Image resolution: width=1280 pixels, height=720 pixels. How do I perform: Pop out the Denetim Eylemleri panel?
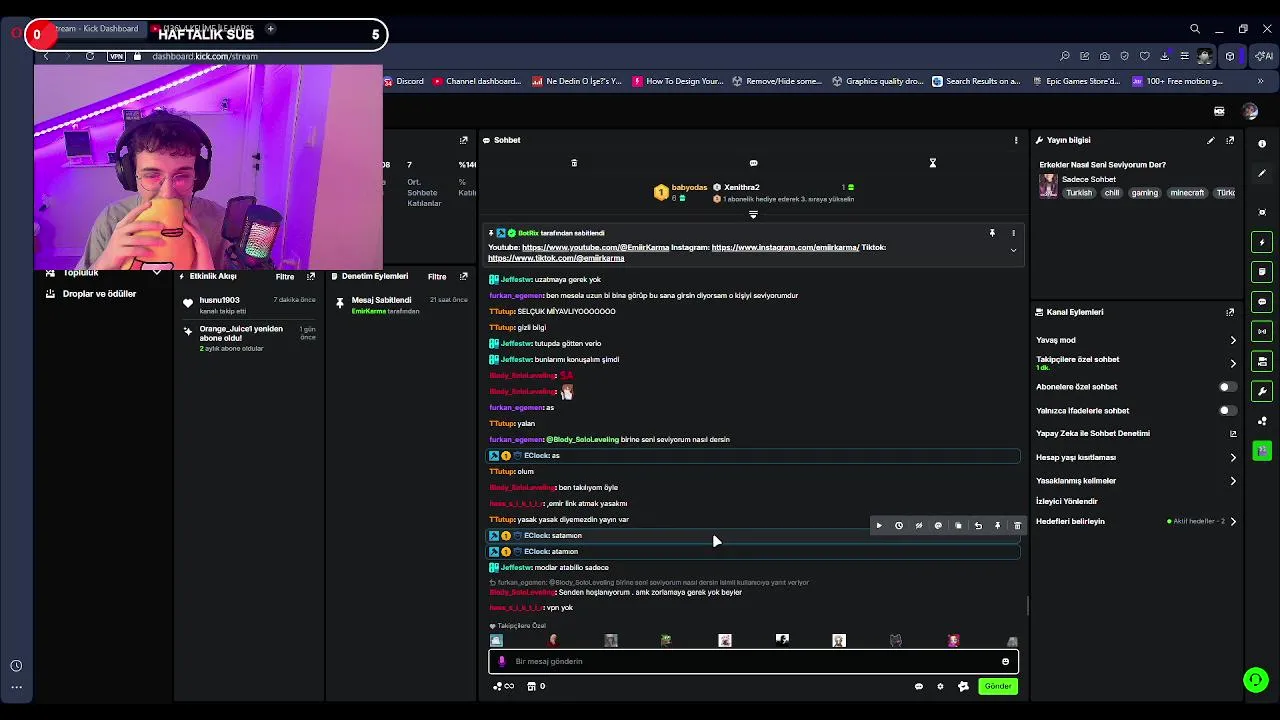pos(464,277)
